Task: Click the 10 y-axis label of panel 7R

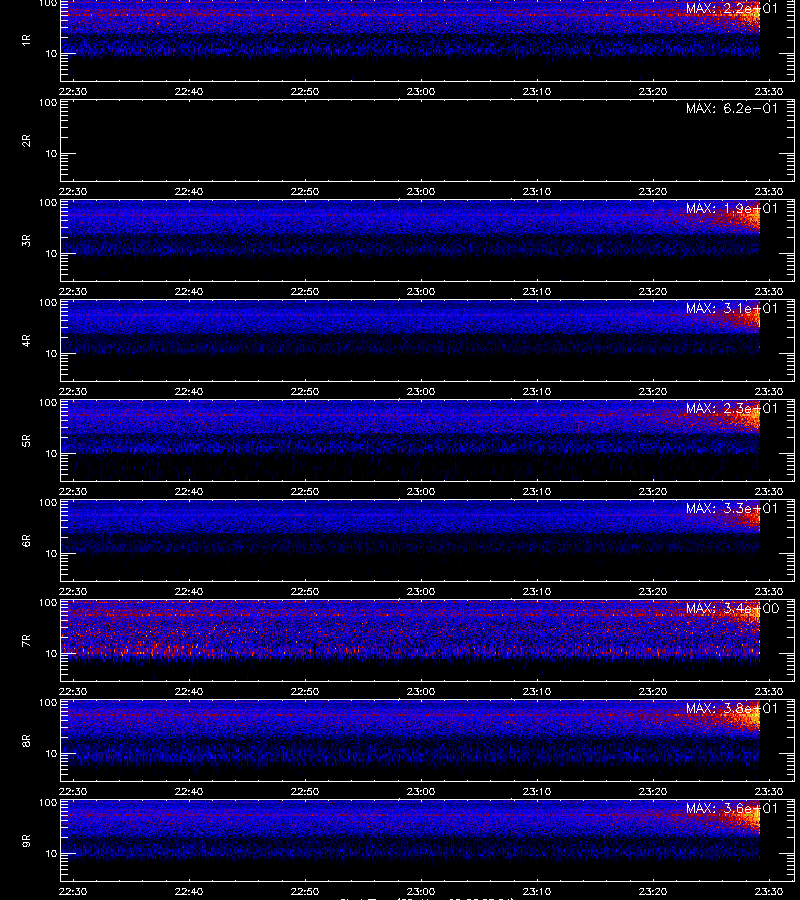Action: tap(51, 654)
